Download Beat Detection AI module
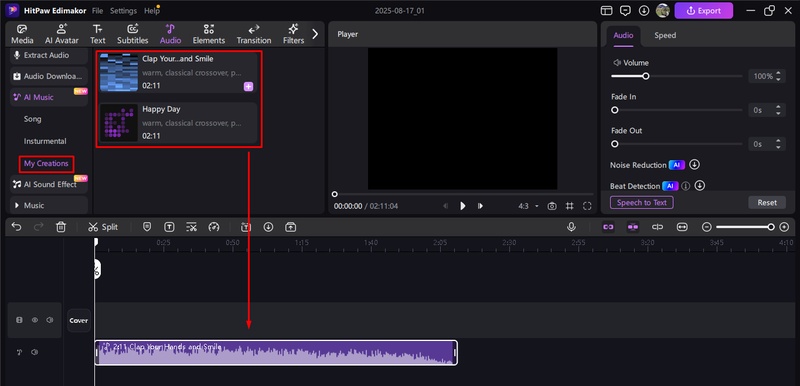800x386 pixels. click(700, 186)
